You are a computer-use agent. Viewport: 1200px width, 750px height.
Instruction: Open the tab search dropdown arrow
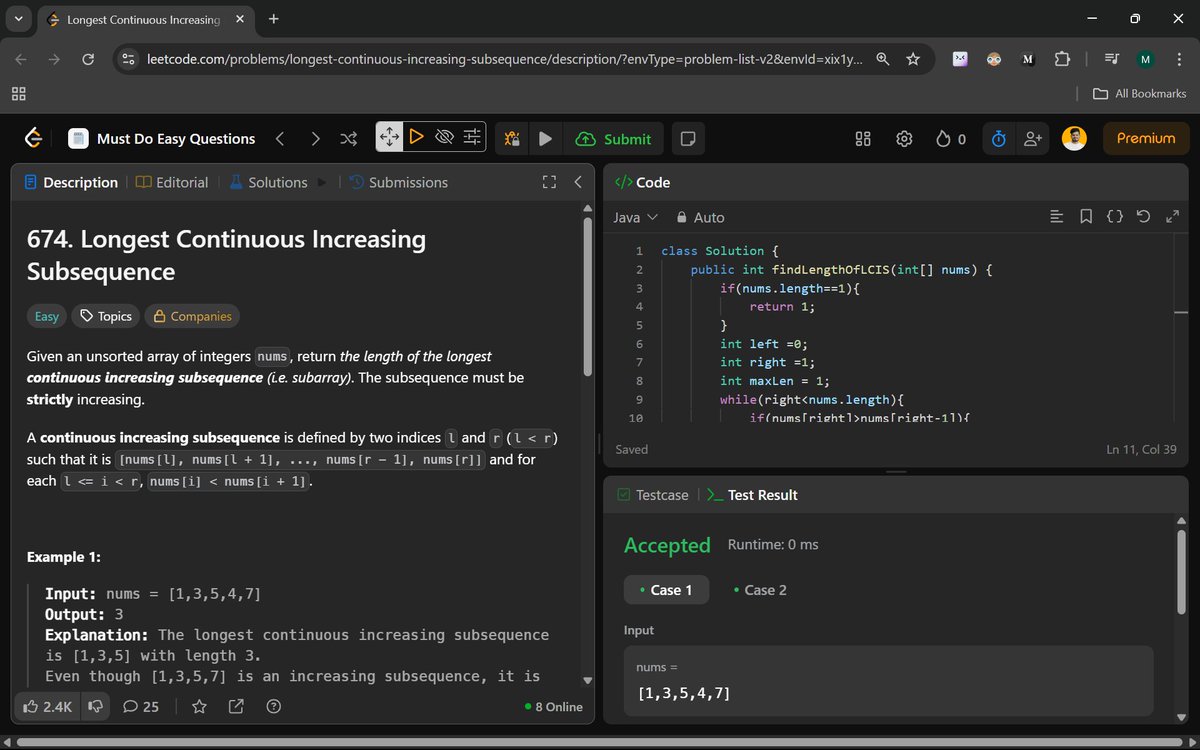point(19,19)
